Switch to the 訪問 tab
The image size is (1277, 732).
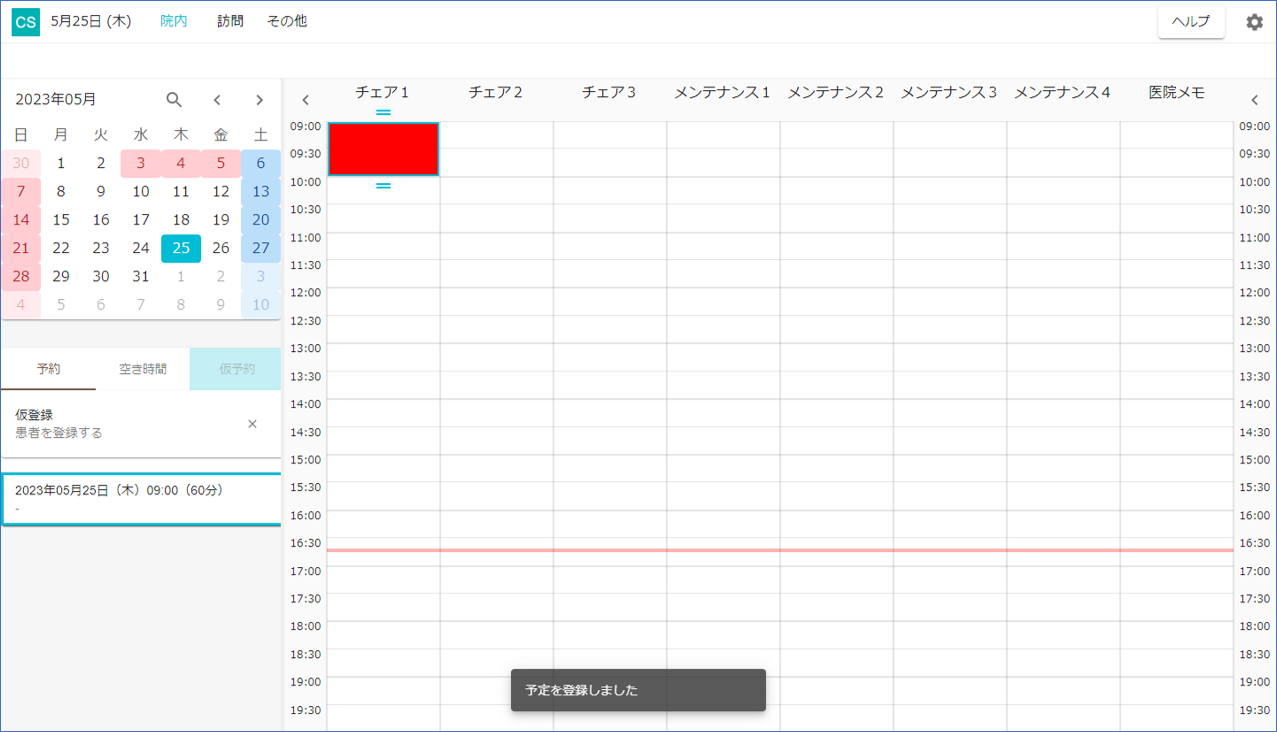(x=230, y=21)
